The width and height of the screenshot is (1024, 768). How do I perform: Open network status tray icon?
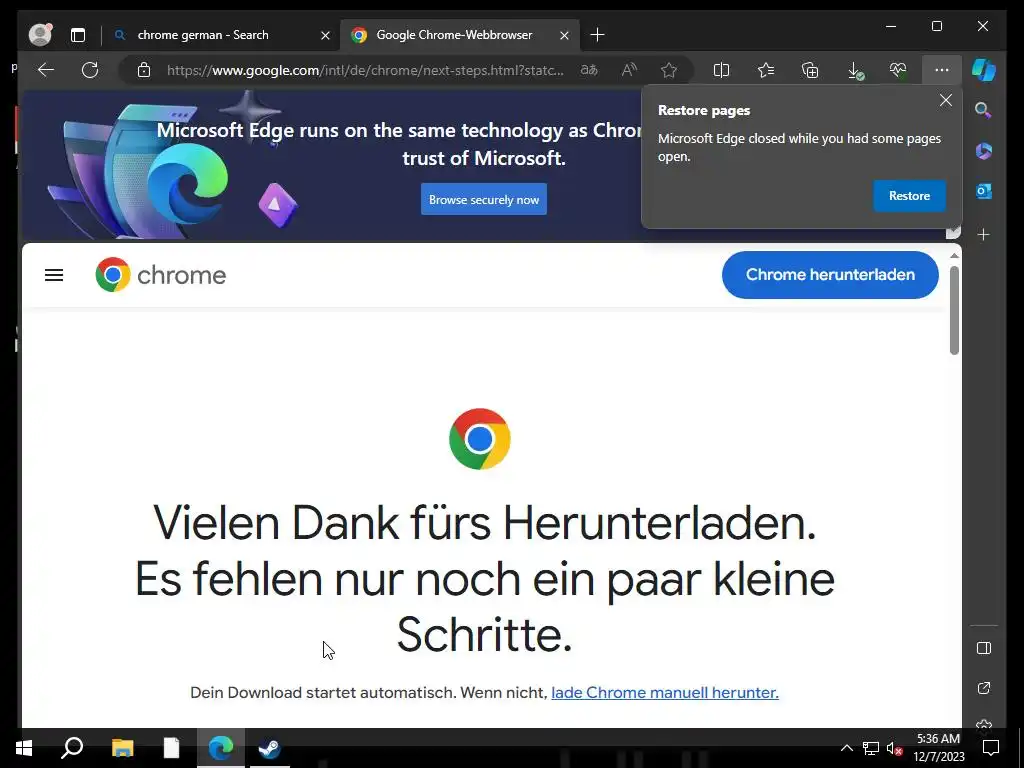(871, 748)
